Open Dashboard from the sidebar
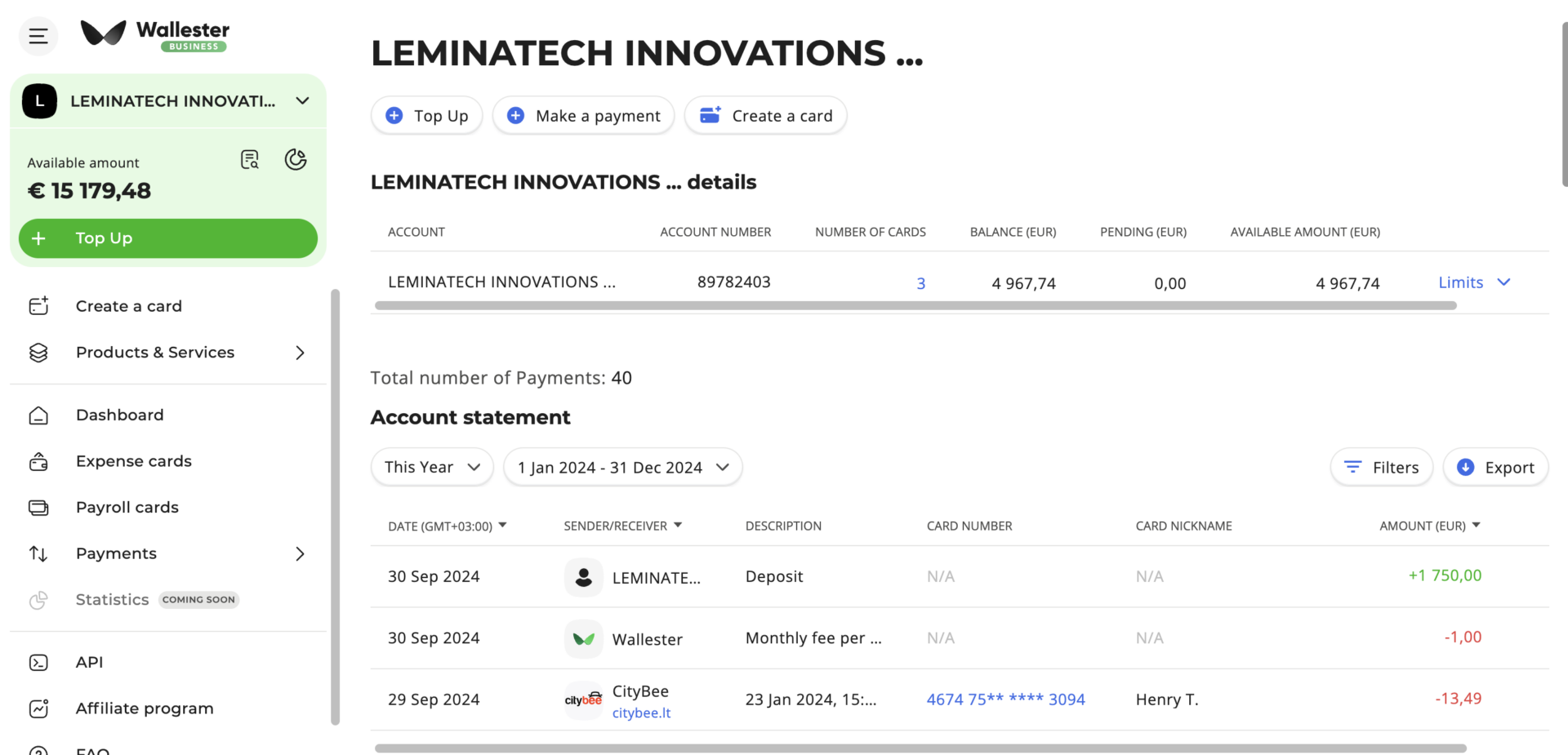1568x755 pixels. [x=119, y=415]
